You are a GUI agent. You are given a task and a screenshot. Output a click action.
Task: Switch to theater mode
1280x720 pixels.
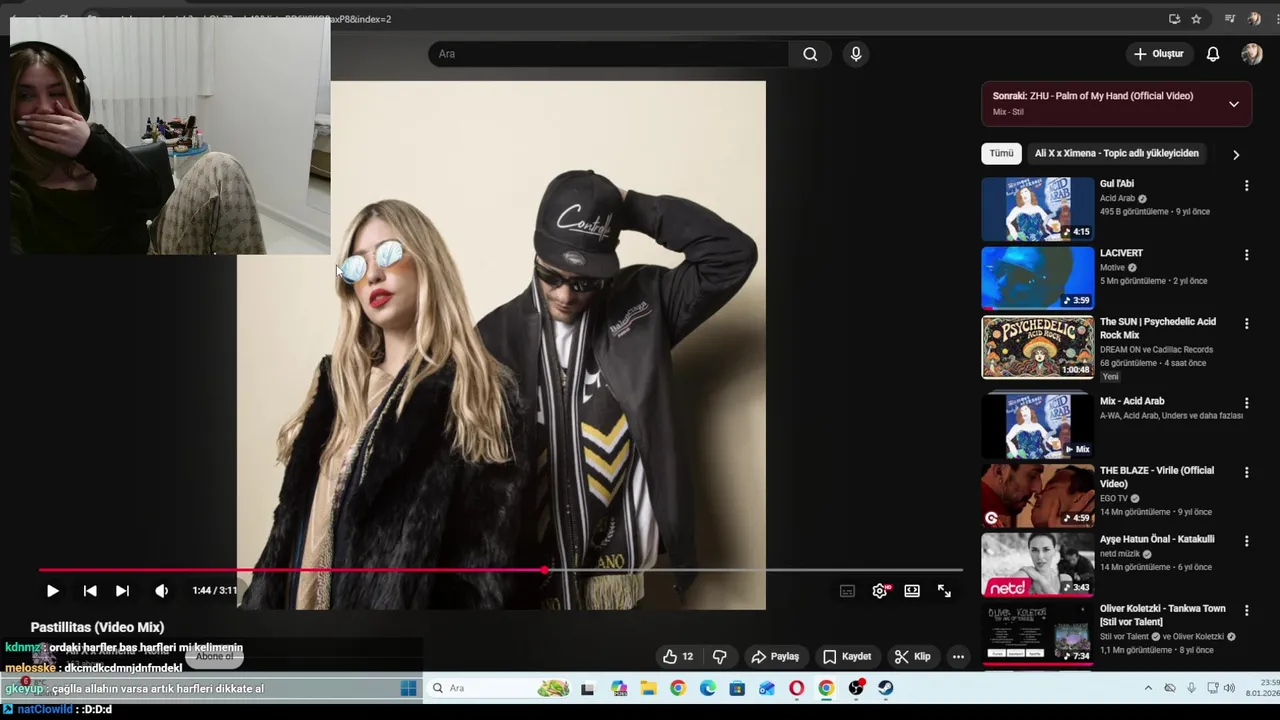(912, 591)
